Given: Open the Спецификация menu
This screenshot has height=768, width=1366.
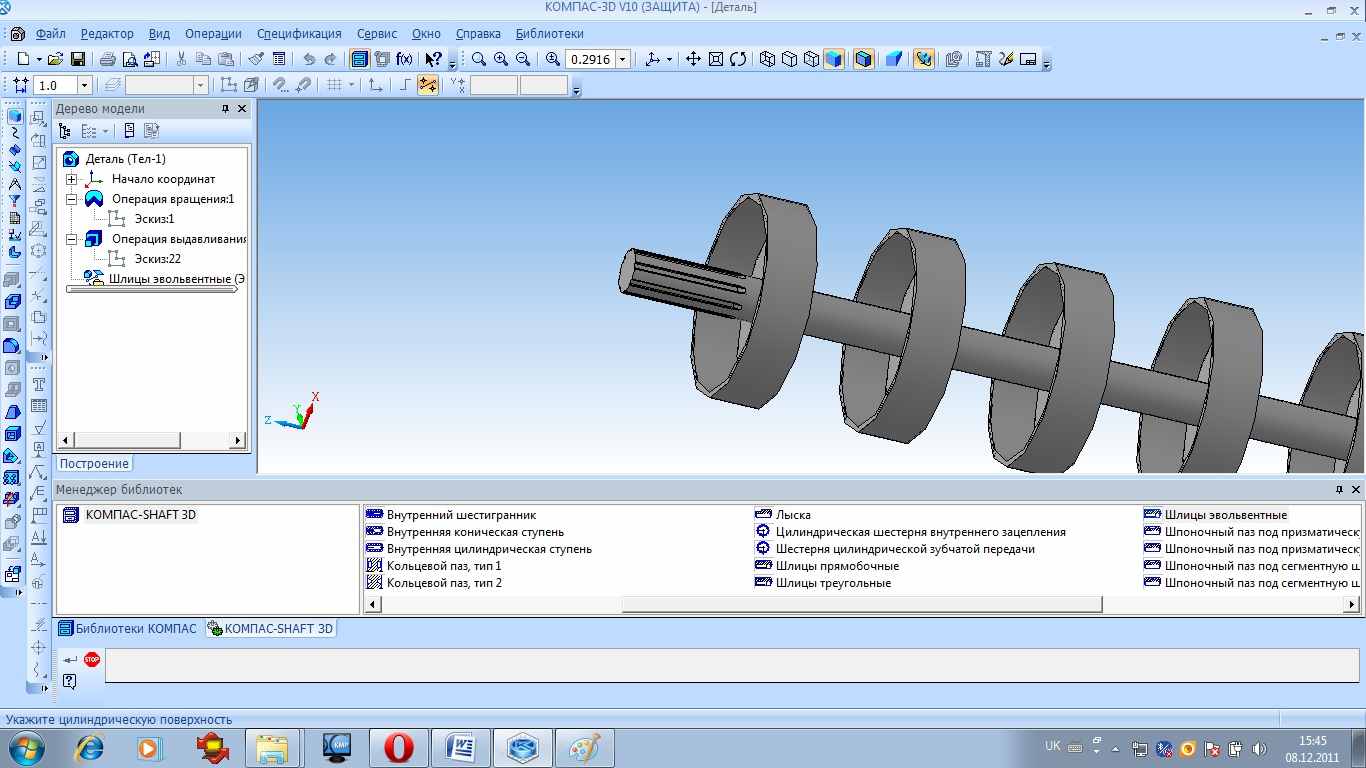Looking at the screenshot, I should (x=299, y=33).
